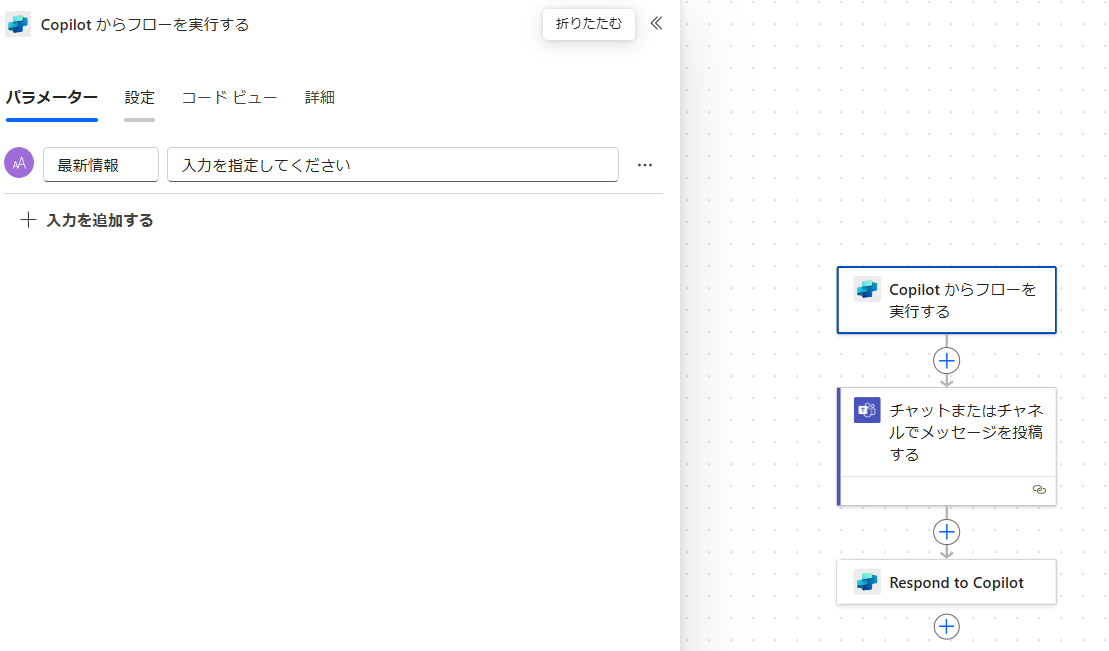1109x651 pixels.
Task: Click the panel title Copilot からフローを実行する
Action: tap(145, 25)
